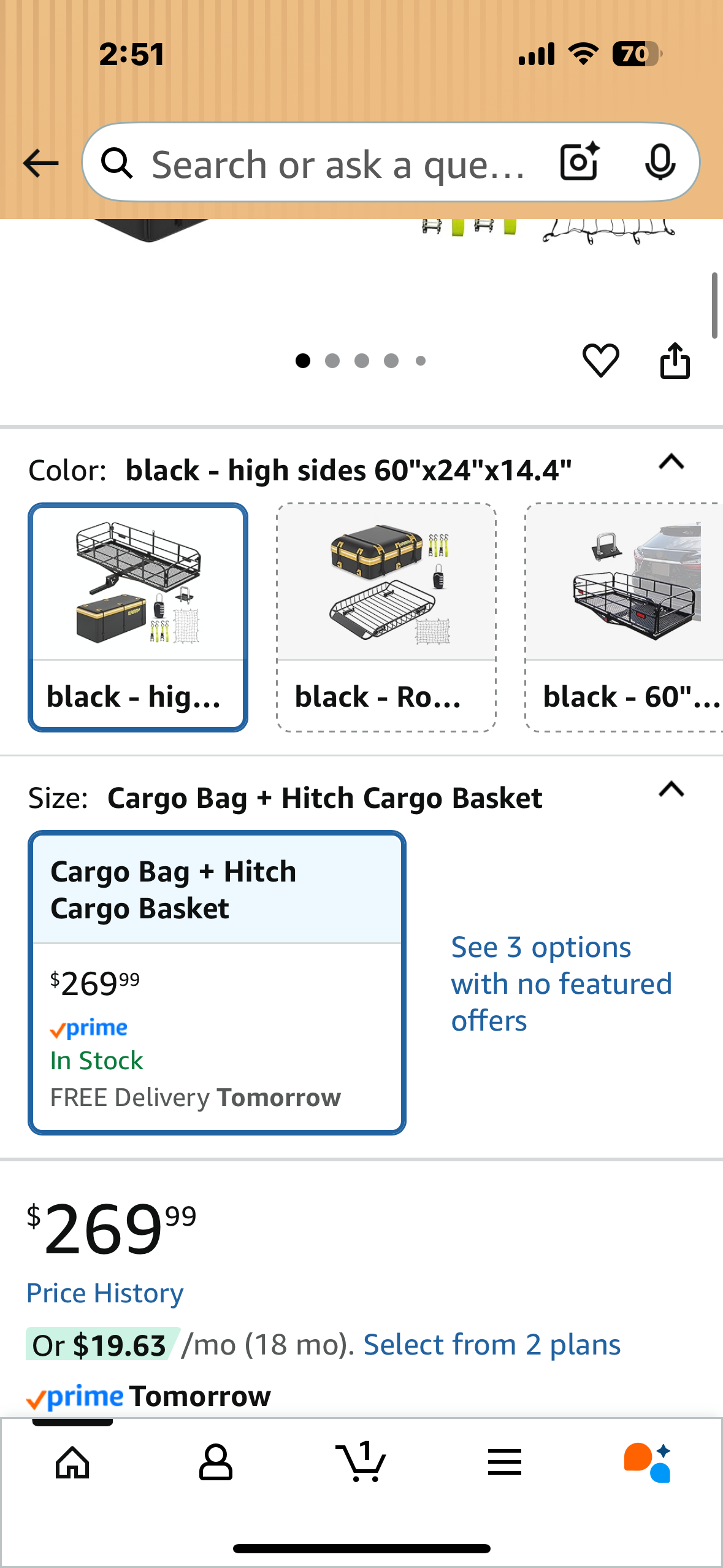Add item to wish list heart
Screen dimensions: 723x1568
click(x=600, y=360)
